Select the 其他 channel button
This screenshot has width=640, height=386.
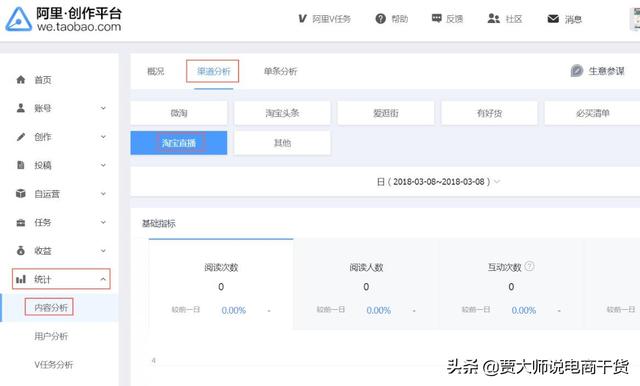point(282,143)
